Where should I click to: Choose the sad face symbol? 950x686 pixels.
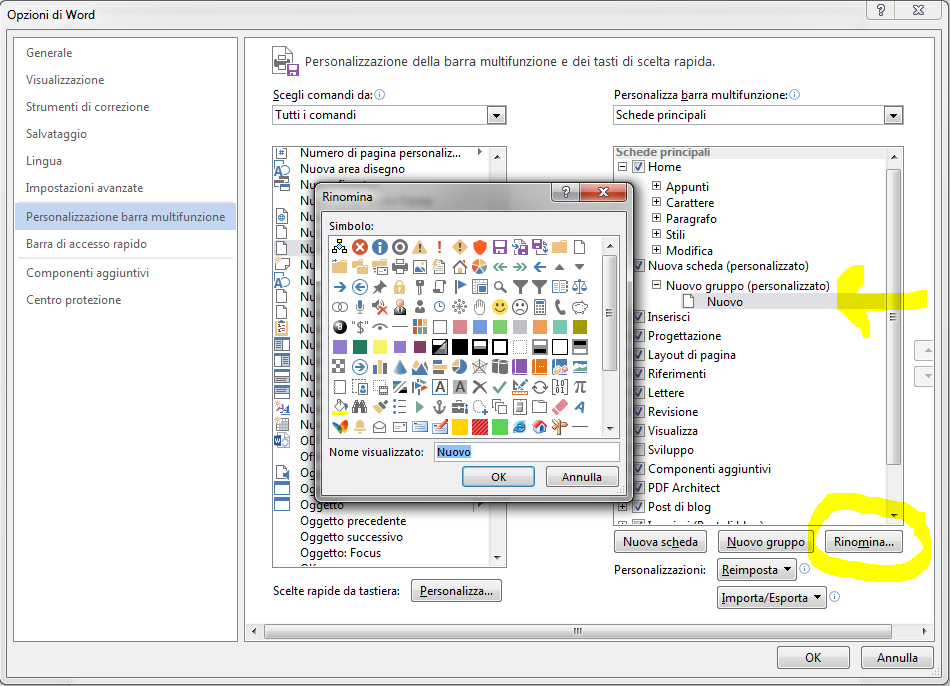[x=520, y=307]
